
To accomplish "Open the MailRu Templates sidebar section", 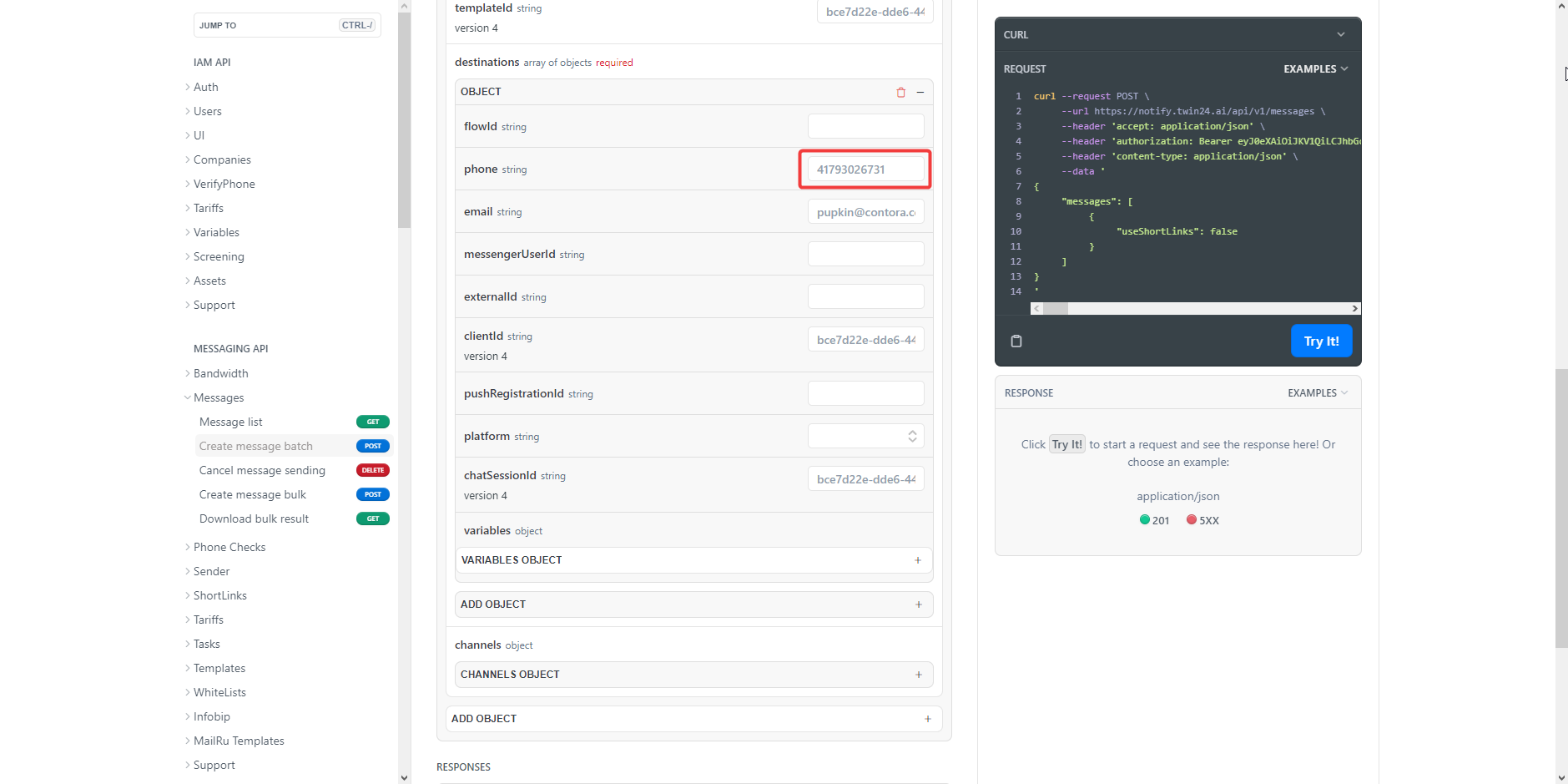I will pyautogui.click(x=239, y=741).
